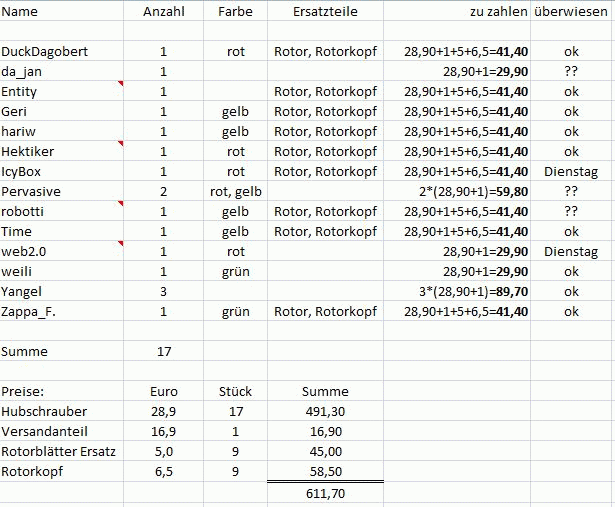Screen dimensions: 615x507
Task: Select the Rotorblätter Ersatz label cell
Action: coord(59,452)
